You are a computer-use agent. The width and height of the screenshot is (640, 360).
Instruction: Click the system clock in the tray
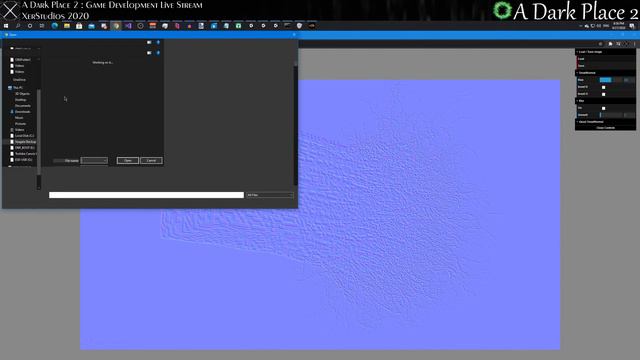coord(619,26)
